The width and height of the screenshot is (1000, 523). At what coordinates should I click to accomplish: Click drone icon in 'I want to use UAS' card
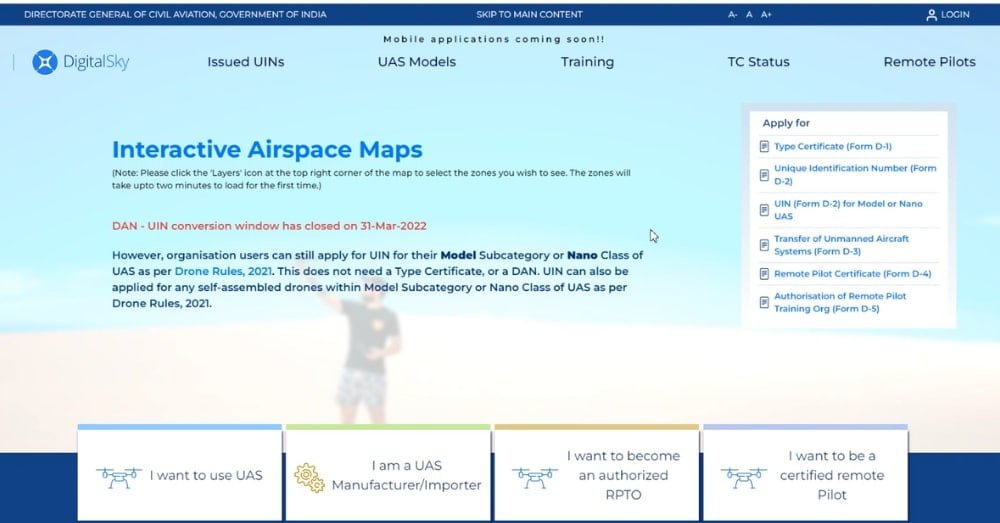(x=119, y=477)
